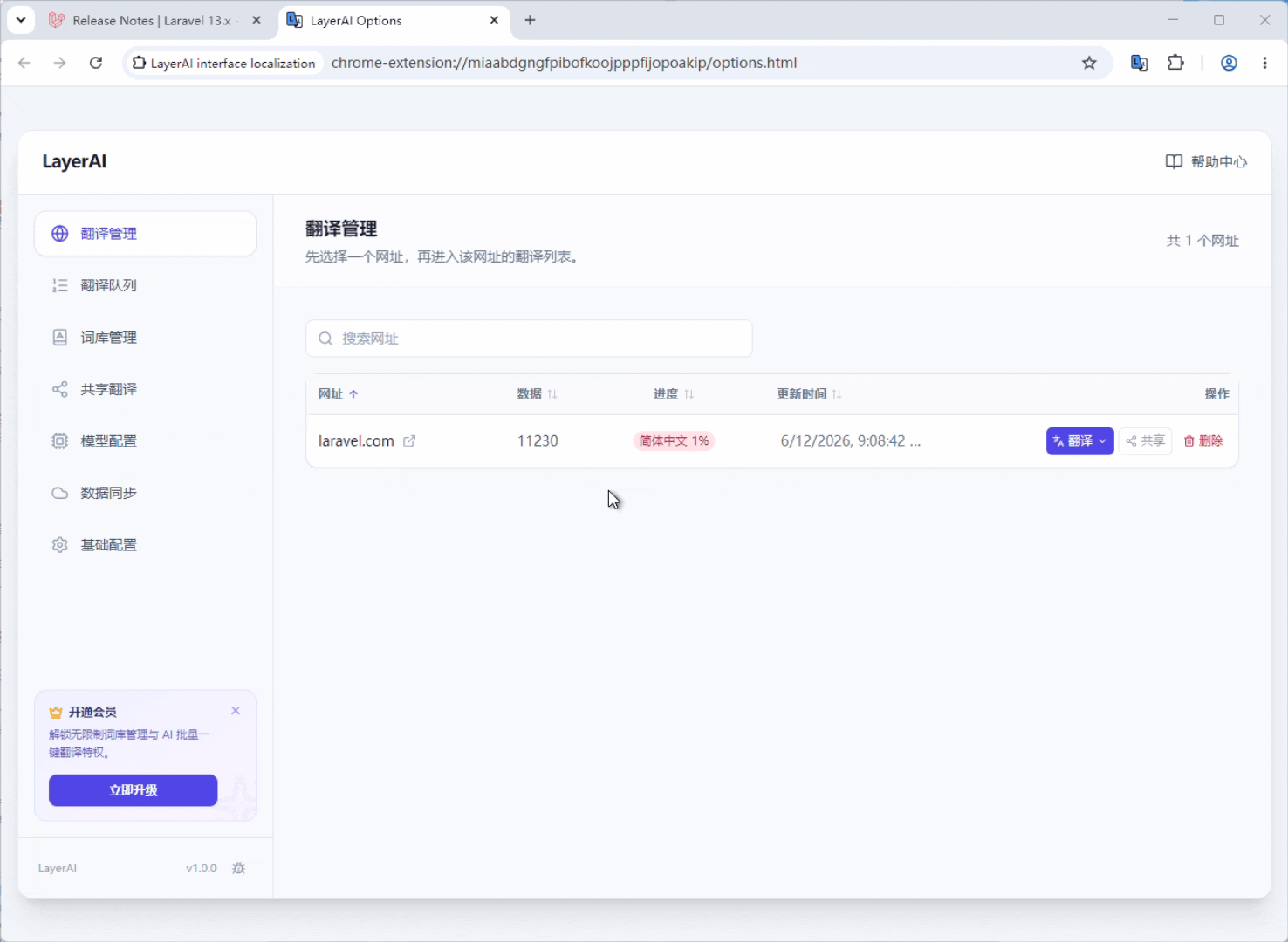Switch to the Release Notes Laravel tab
The image size is (1288, 942).
coord(153,20)
